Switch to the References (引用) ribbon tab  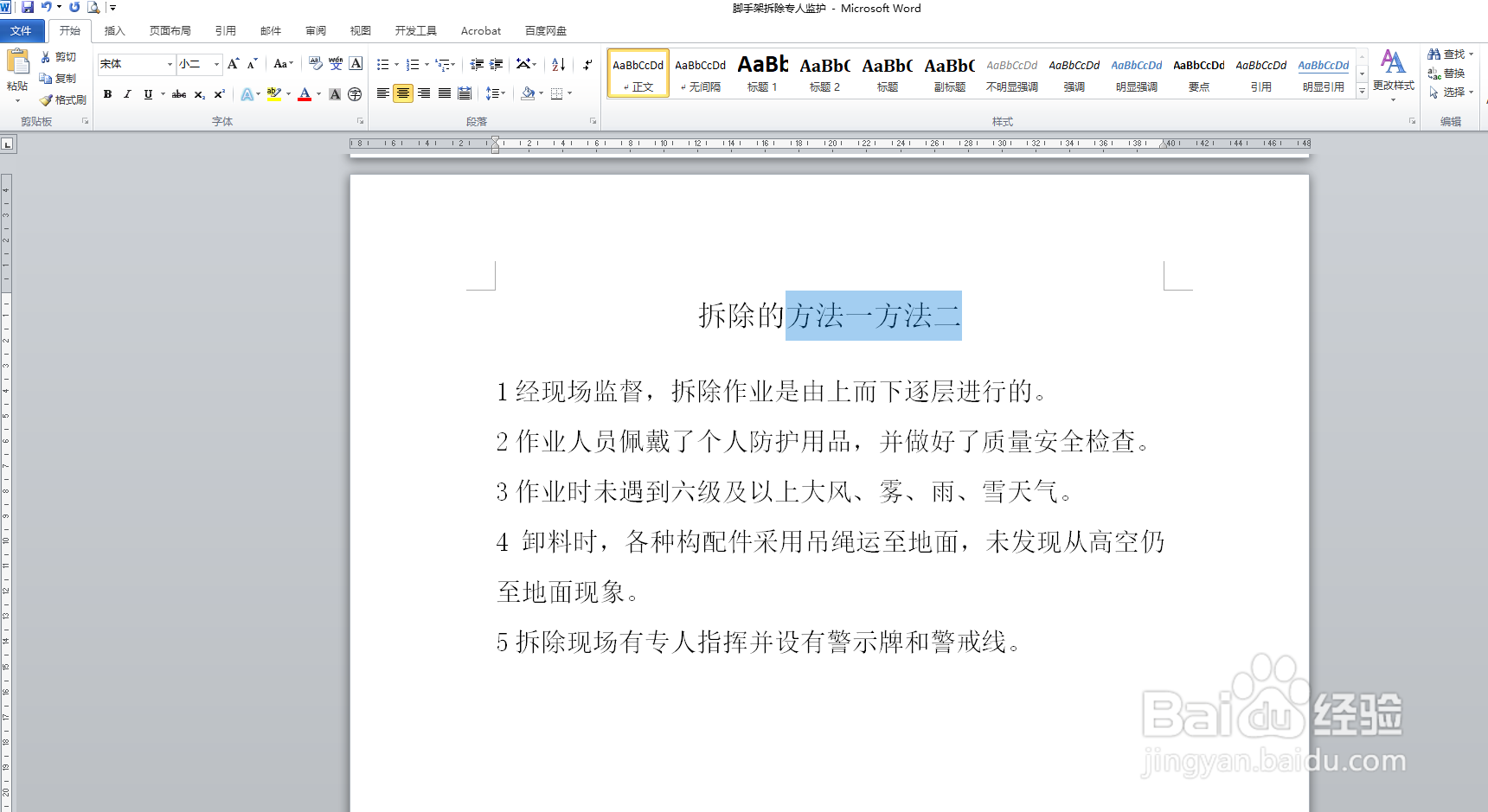click(226, 31)
